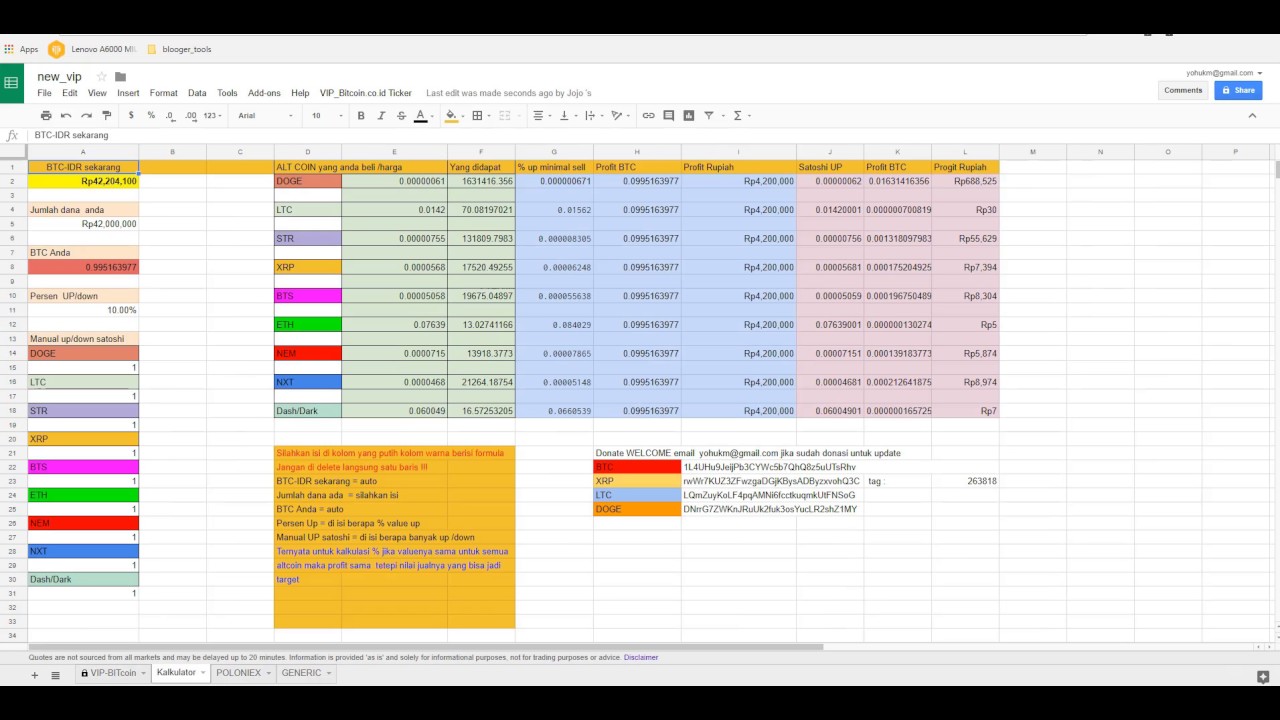Viewport: 1280px width, 720px height.
Task: Collapse the toolbar with up chevron
Action: [1252, 116]
